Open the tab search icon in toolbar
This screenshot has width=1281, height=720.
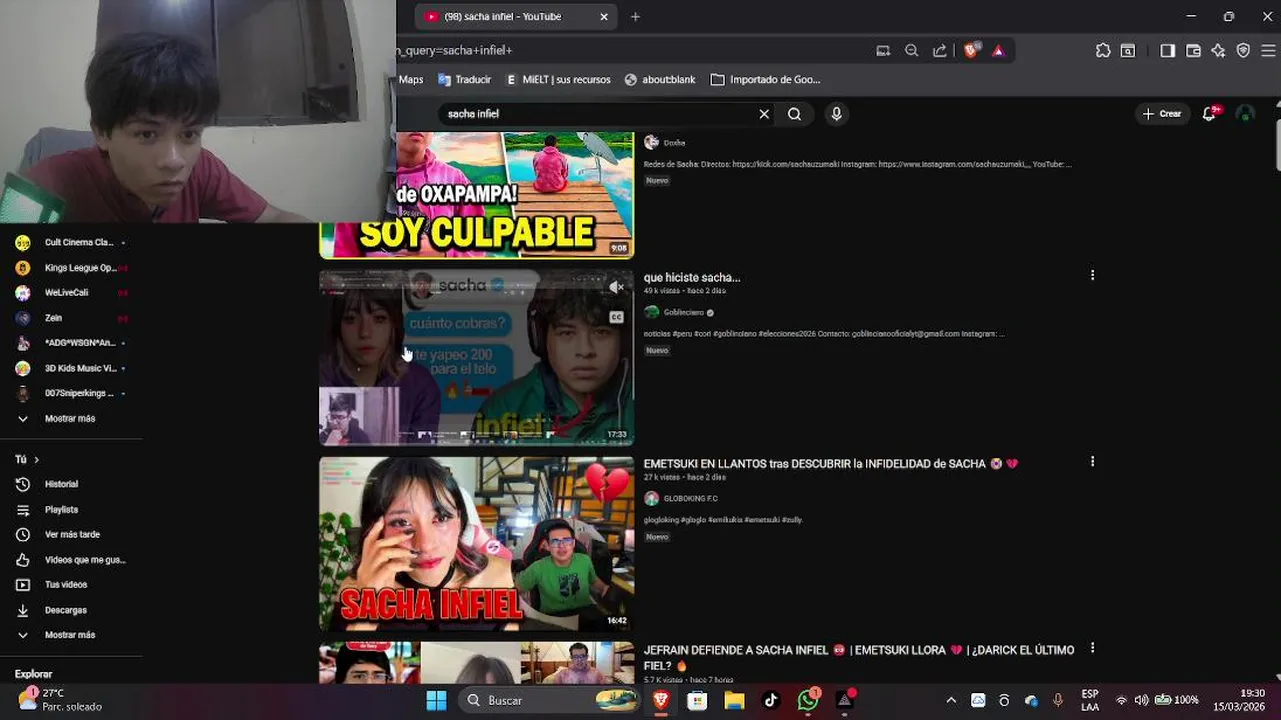1128,50
